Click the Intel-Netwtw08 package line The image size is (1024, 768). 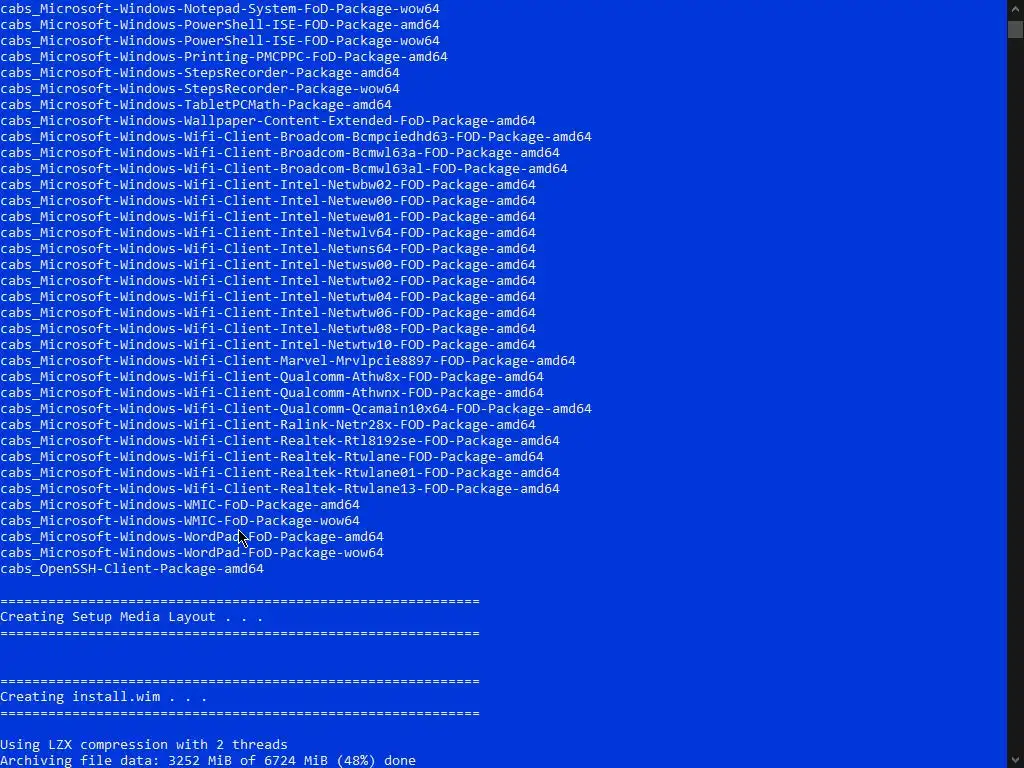[x=268, y=328]
